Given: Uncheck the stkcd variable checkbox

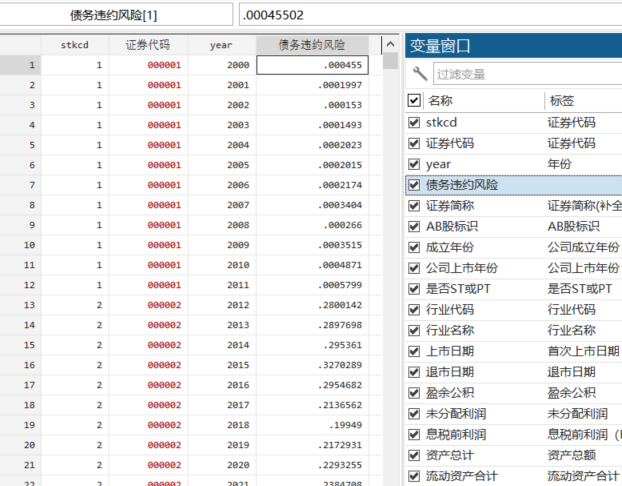Looking at the screenshot, I should (414, 123).
